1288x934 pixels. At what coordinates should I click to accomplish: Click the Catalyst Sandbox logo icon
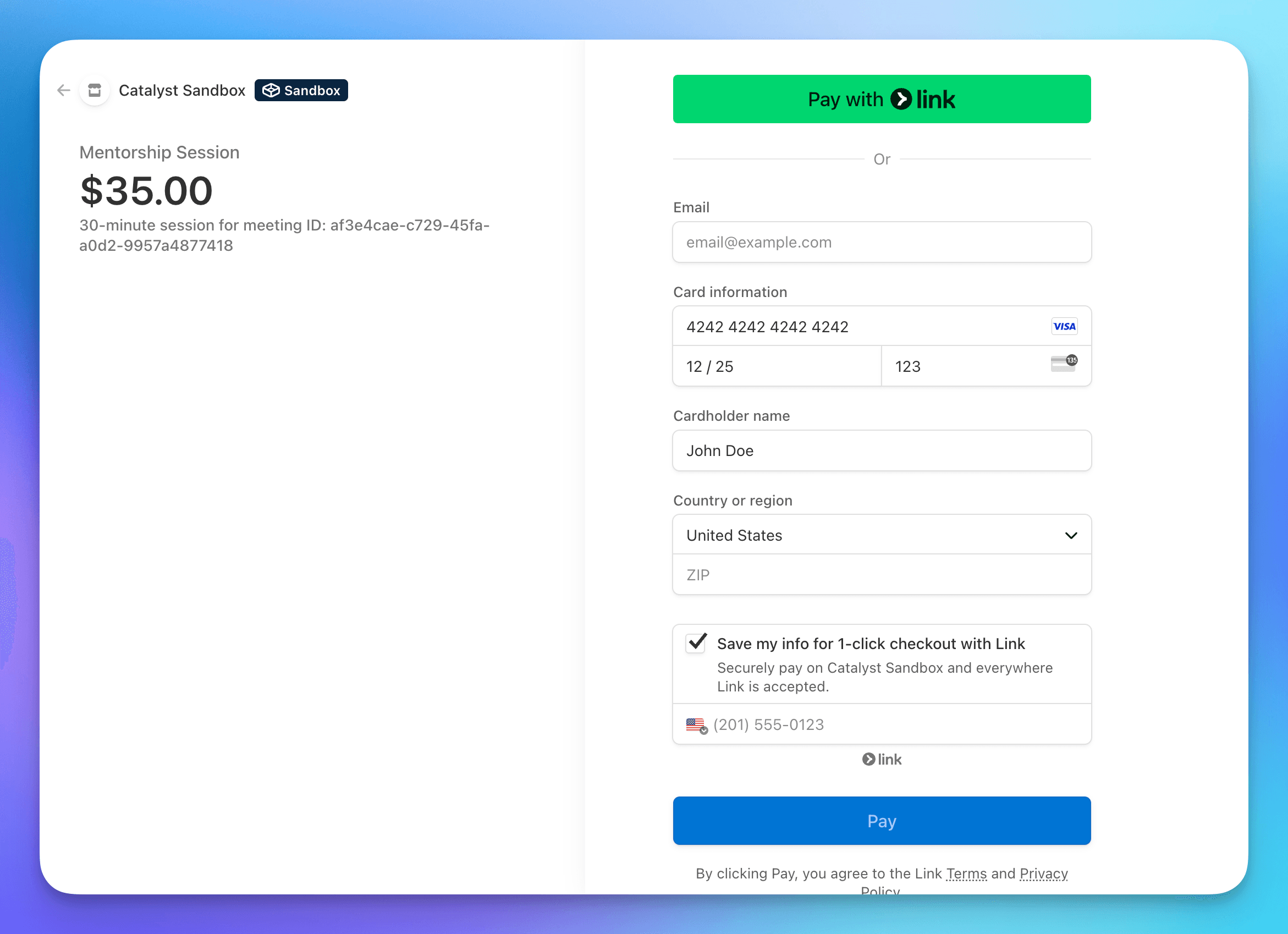pos(94,90)
